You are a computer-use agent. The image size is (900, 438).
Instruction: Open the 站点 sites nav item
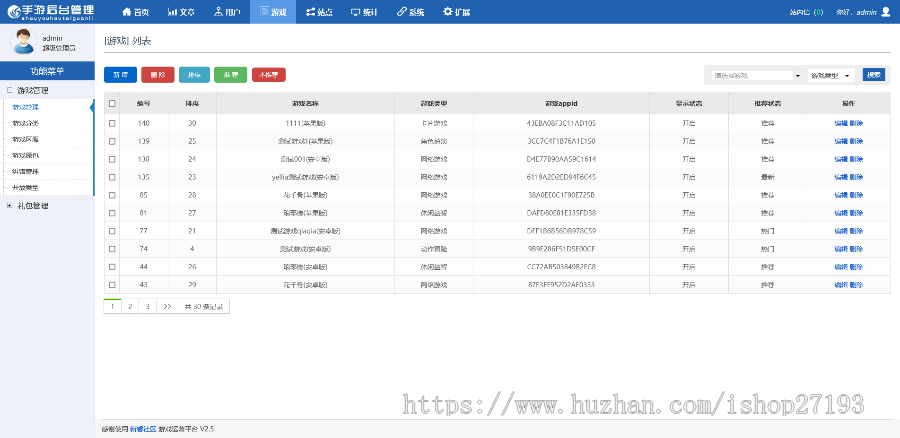(319, 12)
